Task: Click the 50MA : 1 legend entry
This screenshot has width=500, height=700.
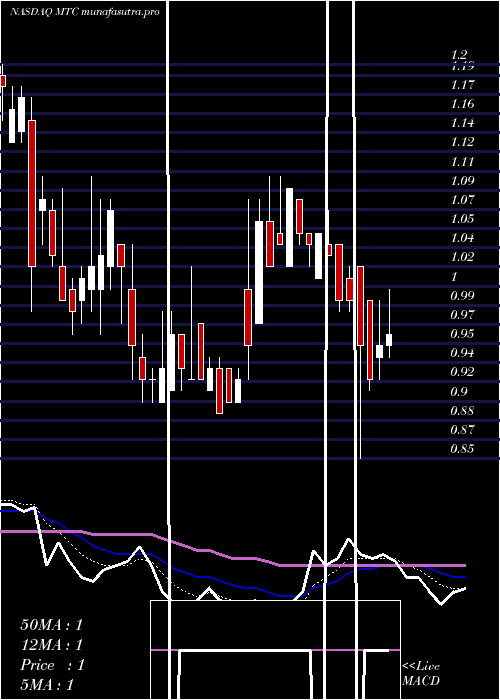Action: pyautogui.click(x=52, y=625)
